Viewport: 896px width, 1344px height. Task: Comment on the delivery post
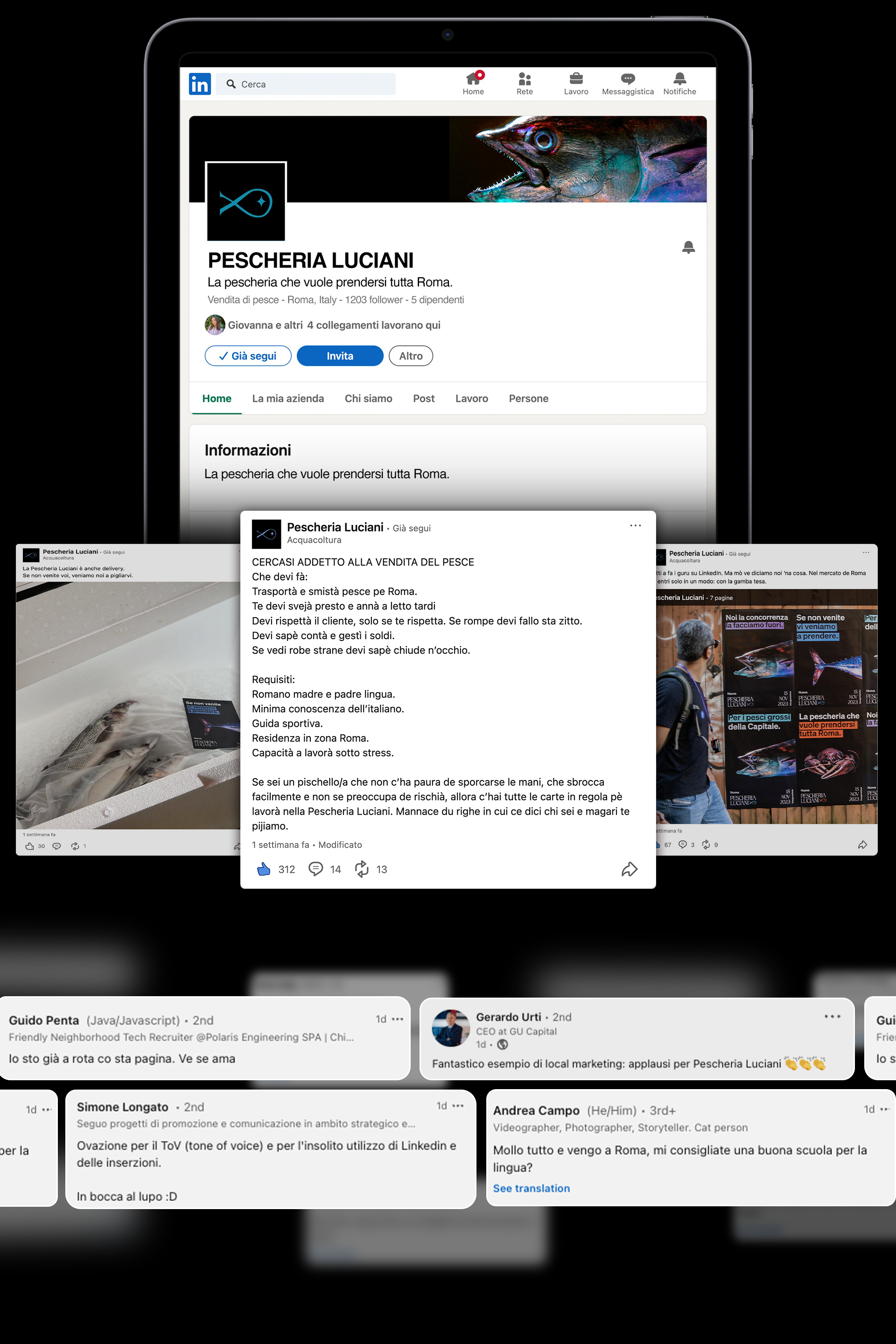point(56,846)
